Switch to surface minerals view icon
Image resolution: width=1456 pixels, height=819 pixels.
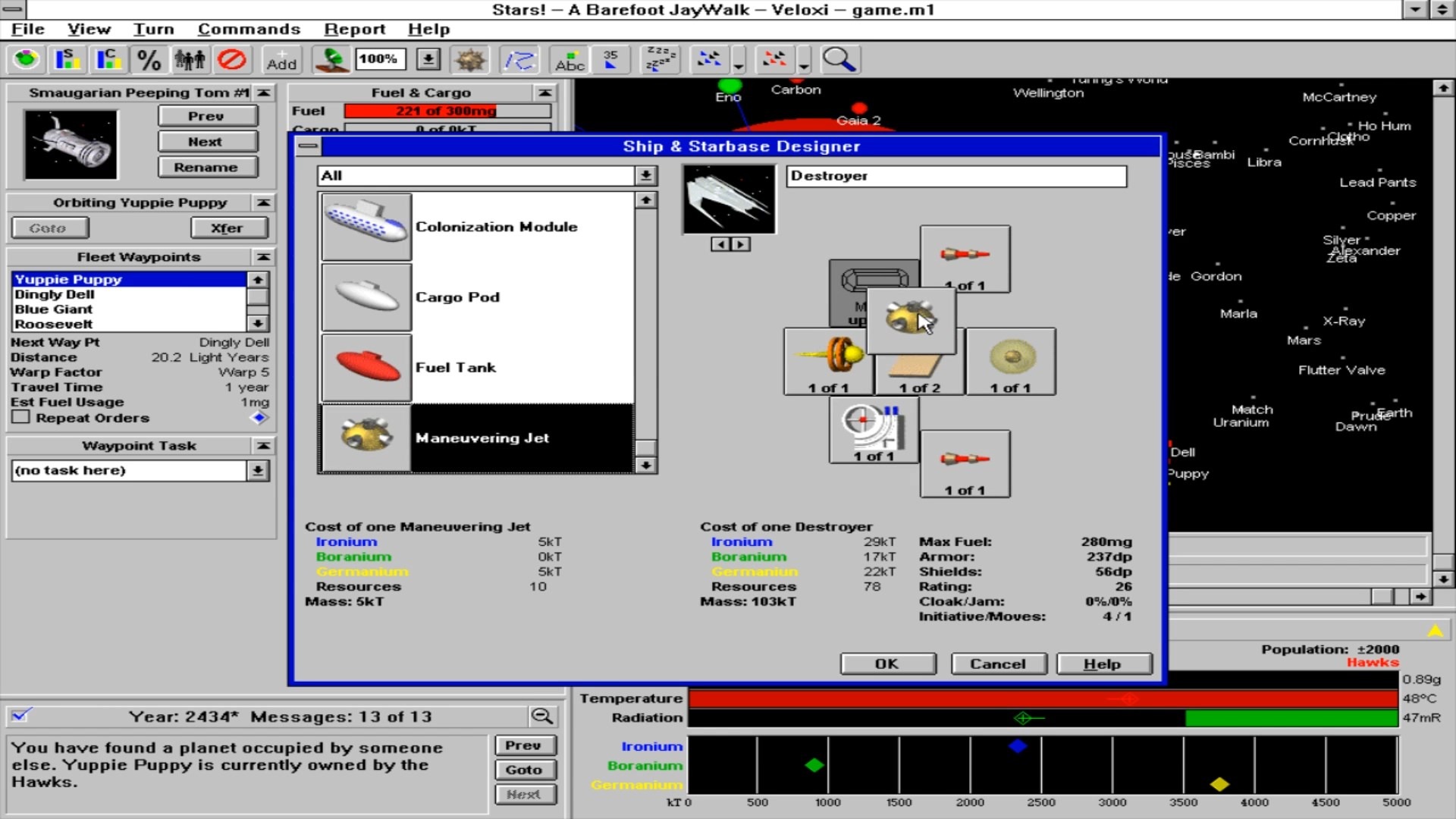[67, 59]
